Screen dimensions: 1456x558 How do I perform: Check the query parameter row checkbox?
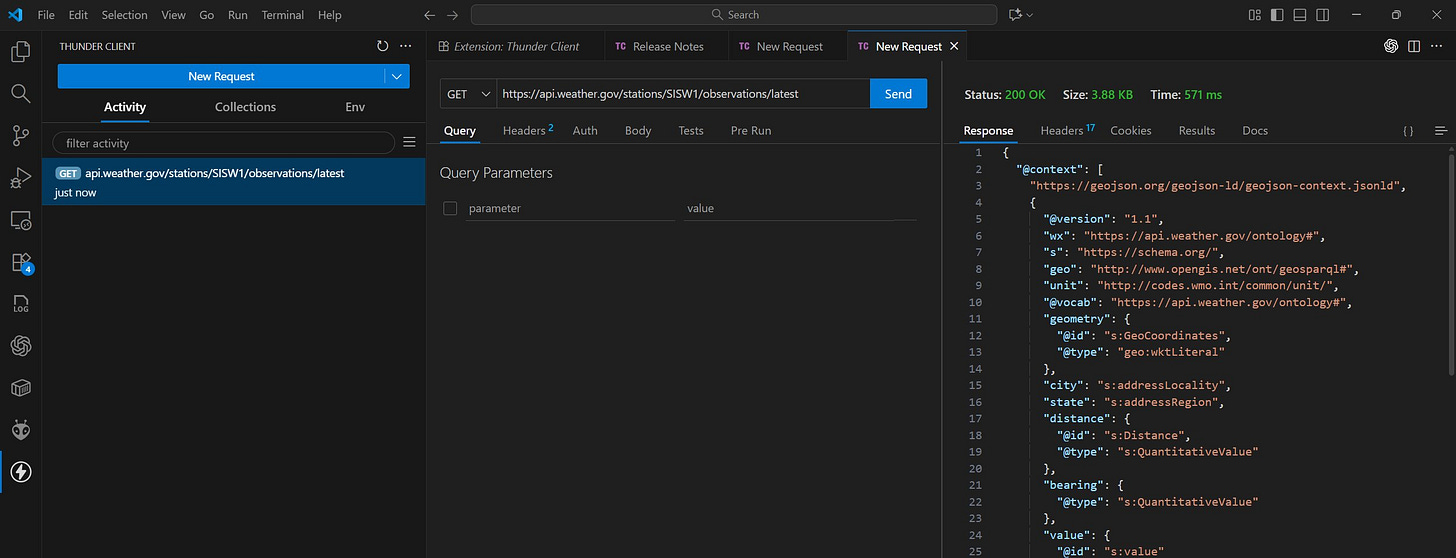click(450, 208)
